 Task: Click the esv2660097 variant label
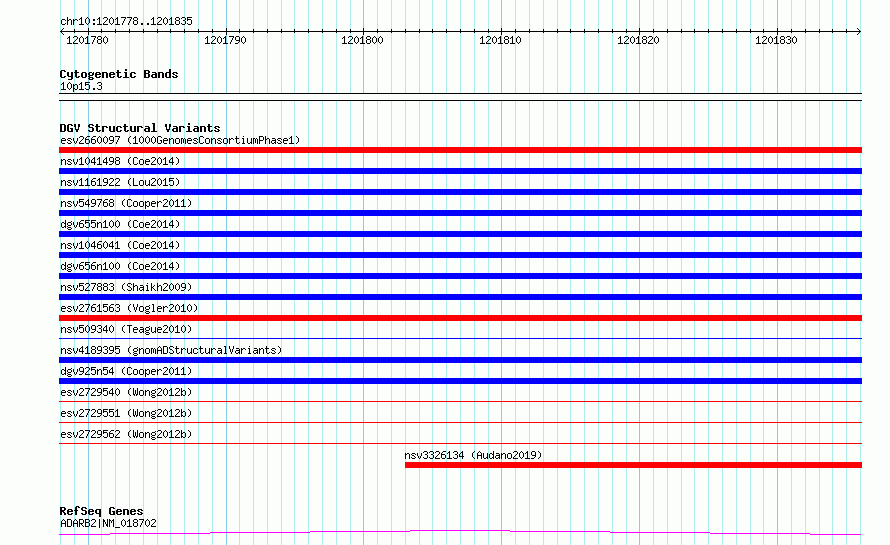180,140
